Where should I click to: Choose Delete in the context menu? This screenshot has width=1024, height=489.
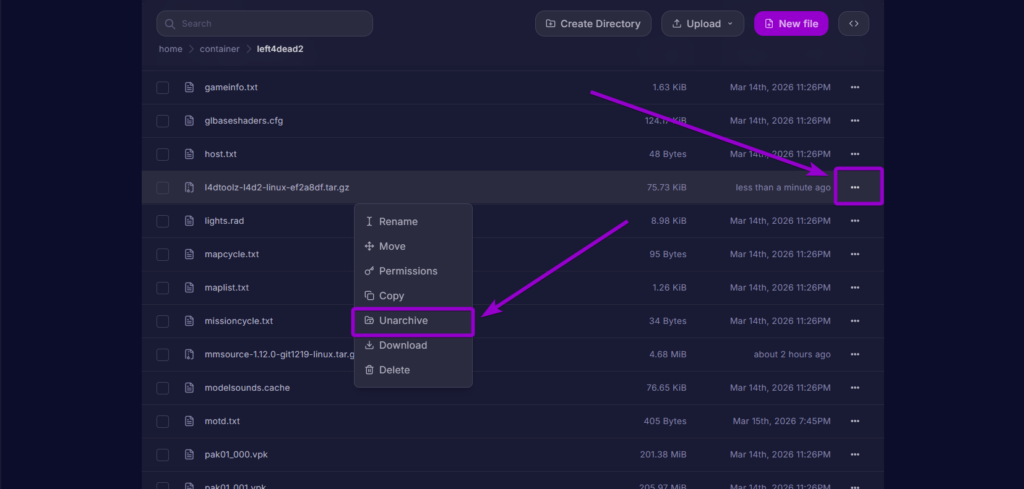pyautogui.click(x=413, y=370)
